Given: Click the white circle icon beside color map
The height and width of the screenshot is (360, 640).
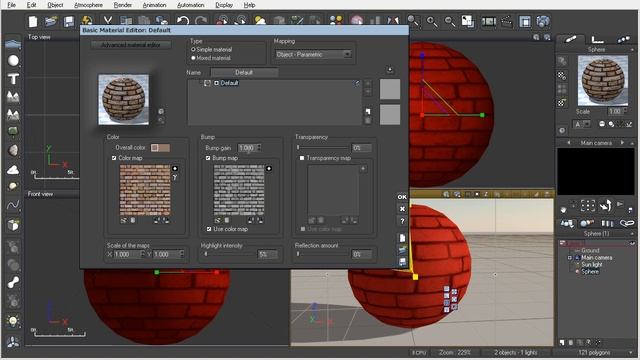Looking at the screenshot, I should [x=175, y=169].
